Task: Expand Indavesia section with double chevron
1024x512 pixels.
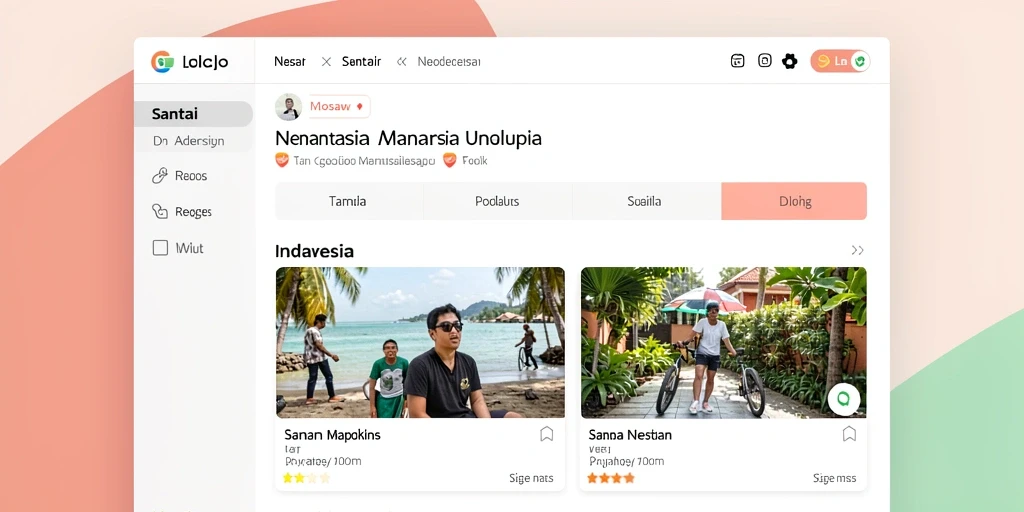Action: [x=857, y=250]
